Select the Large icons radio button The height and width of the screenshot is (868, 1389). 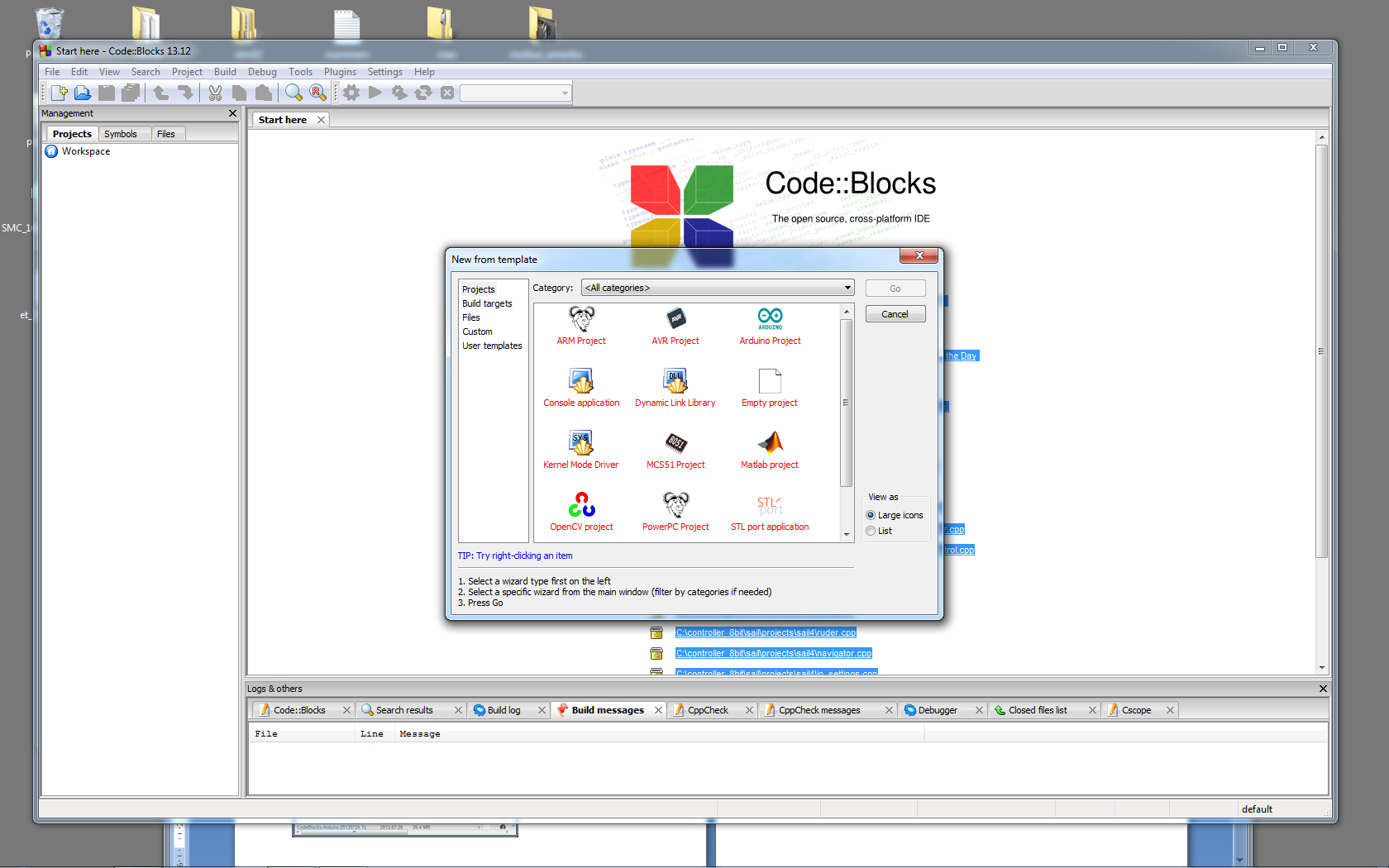tap(871, 515)
